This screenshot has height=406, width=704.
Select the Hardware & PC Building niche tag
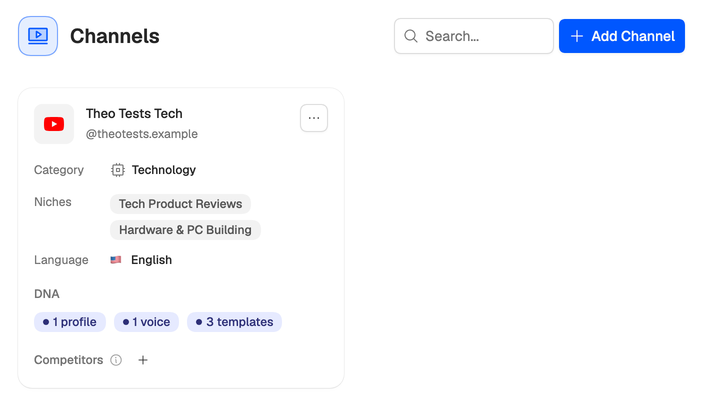[x=185, y=230]
